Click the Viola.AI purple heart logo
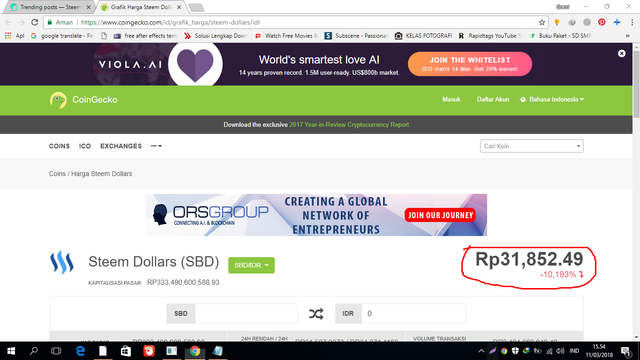The height and width of the screenshot is (360, 640). point(195,64)
